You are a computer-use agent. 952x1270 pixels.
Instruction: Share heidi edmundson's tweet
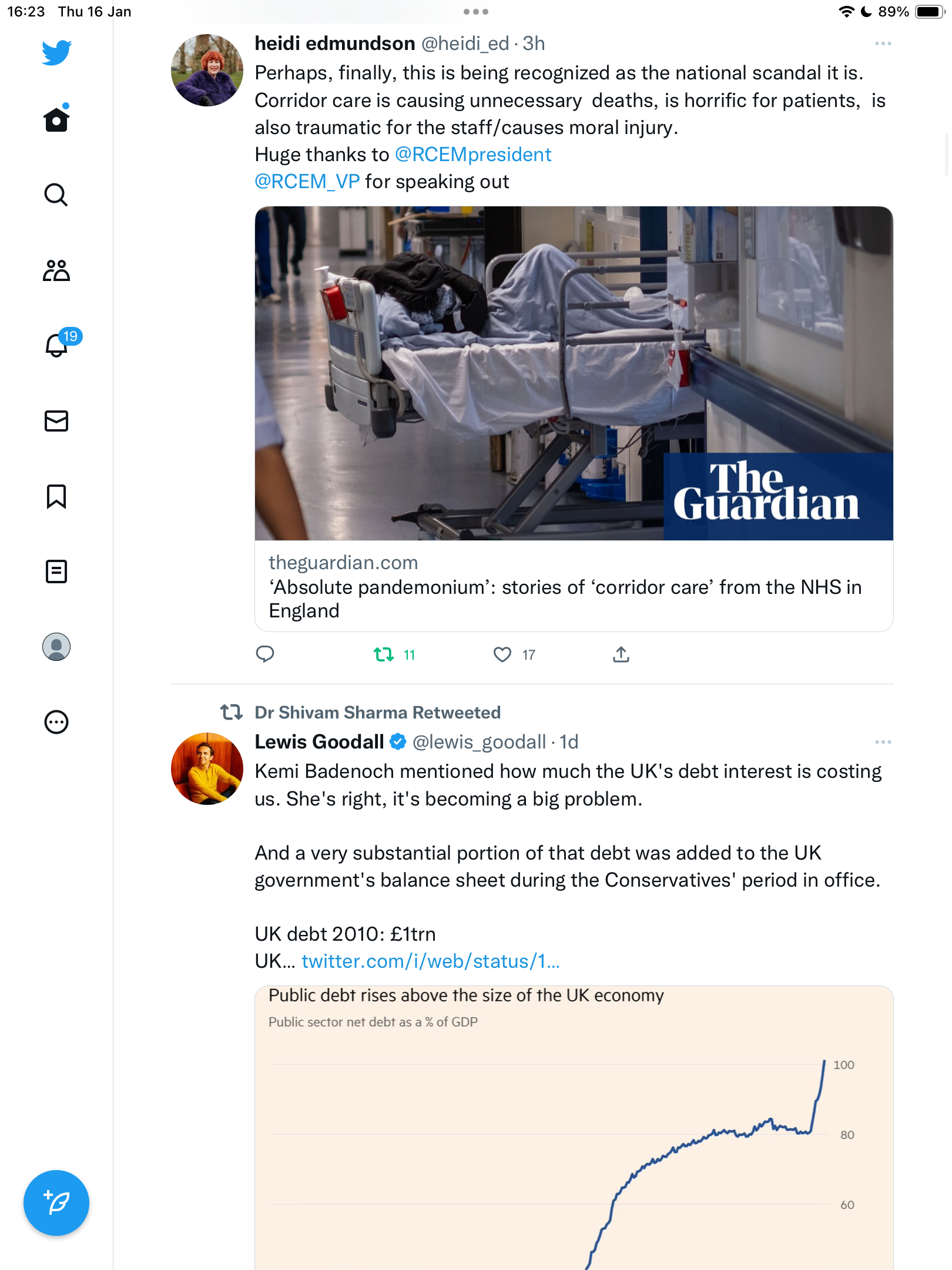621,654
